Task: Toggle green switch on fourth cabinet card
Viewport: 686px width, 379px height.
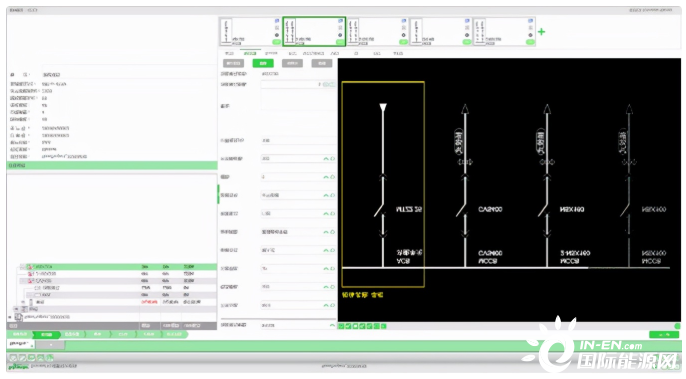Action: [467, 42]
